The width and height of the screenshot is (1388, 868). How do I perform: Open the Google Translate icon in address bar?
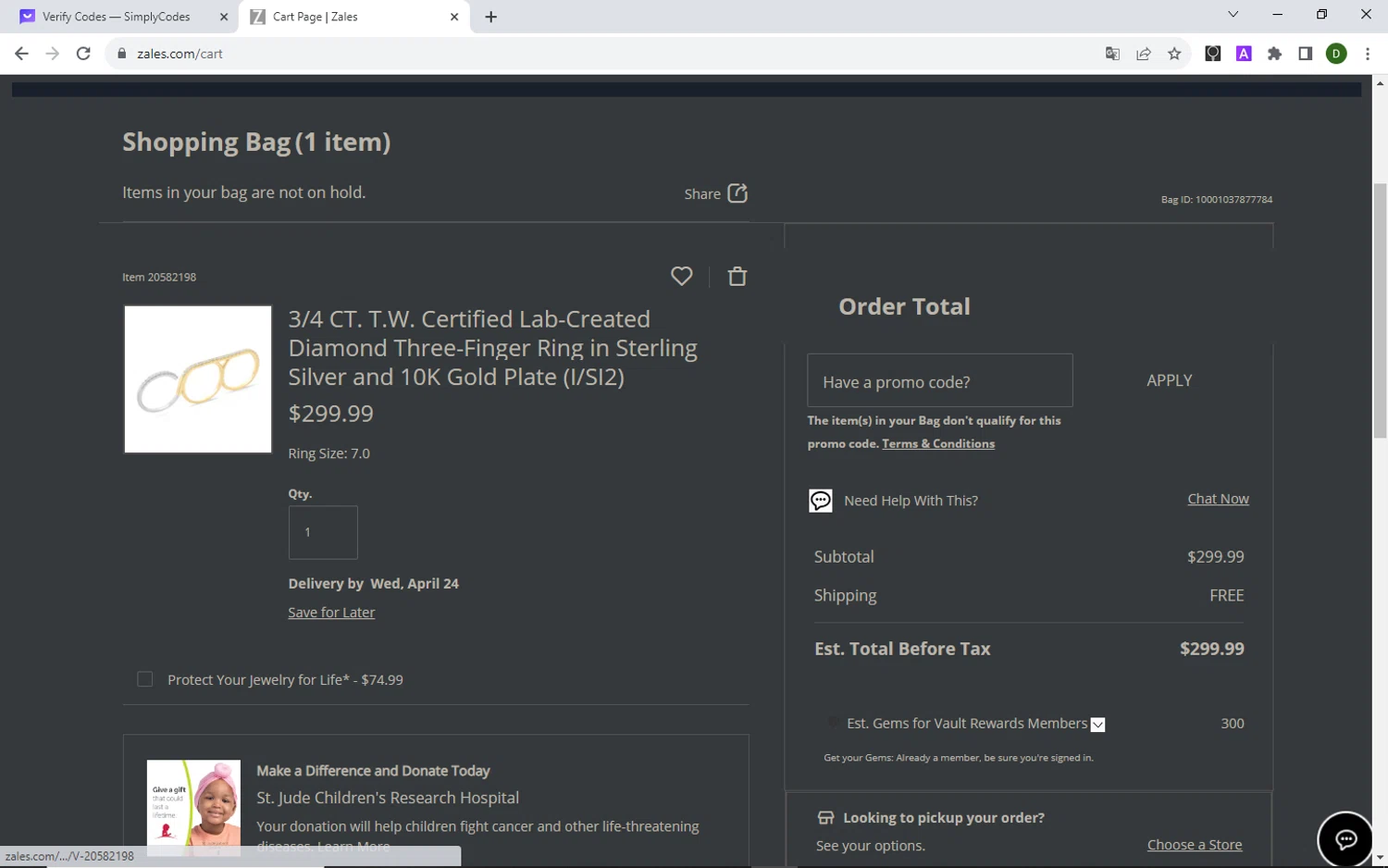pyautogui.click(x=1113, y=54)
